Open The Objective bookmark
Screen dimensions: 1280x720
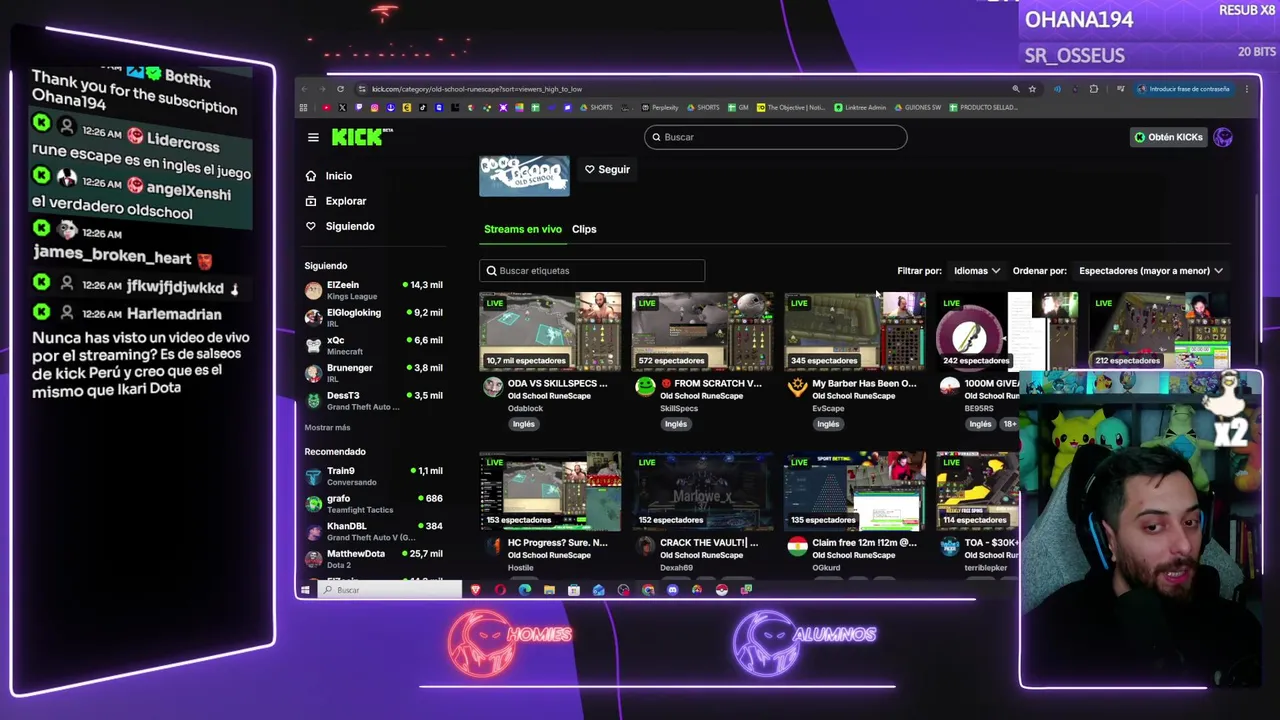click(x=791, y=107)
